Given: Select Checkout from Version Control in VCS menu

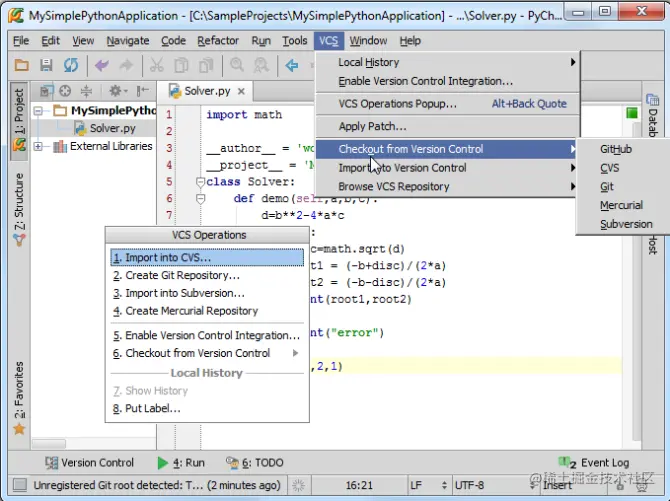Looking at the screenshot, I should (x=446, y=149).
